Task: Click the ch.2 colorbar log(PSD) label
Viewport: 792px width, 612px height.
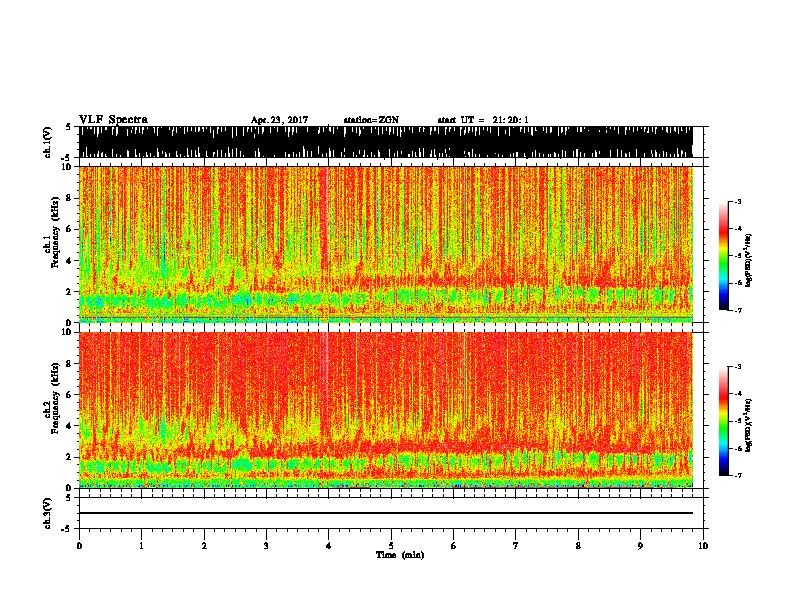Action: (748, 425)
